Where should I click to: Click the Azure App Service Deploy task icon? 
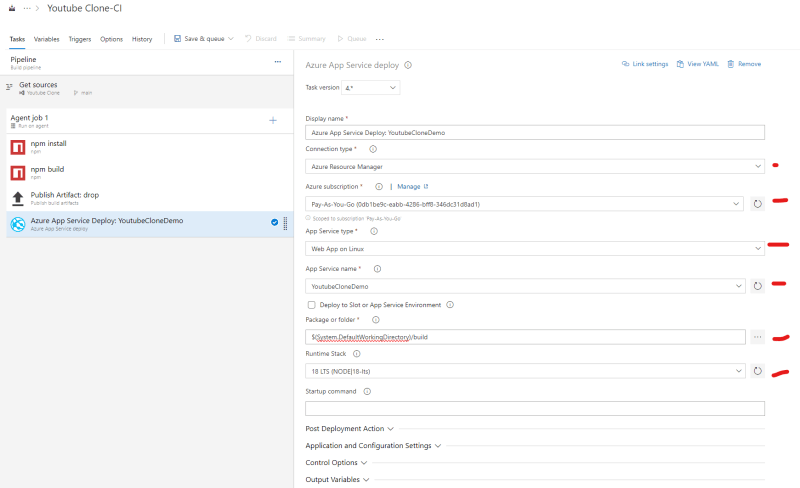18,224
